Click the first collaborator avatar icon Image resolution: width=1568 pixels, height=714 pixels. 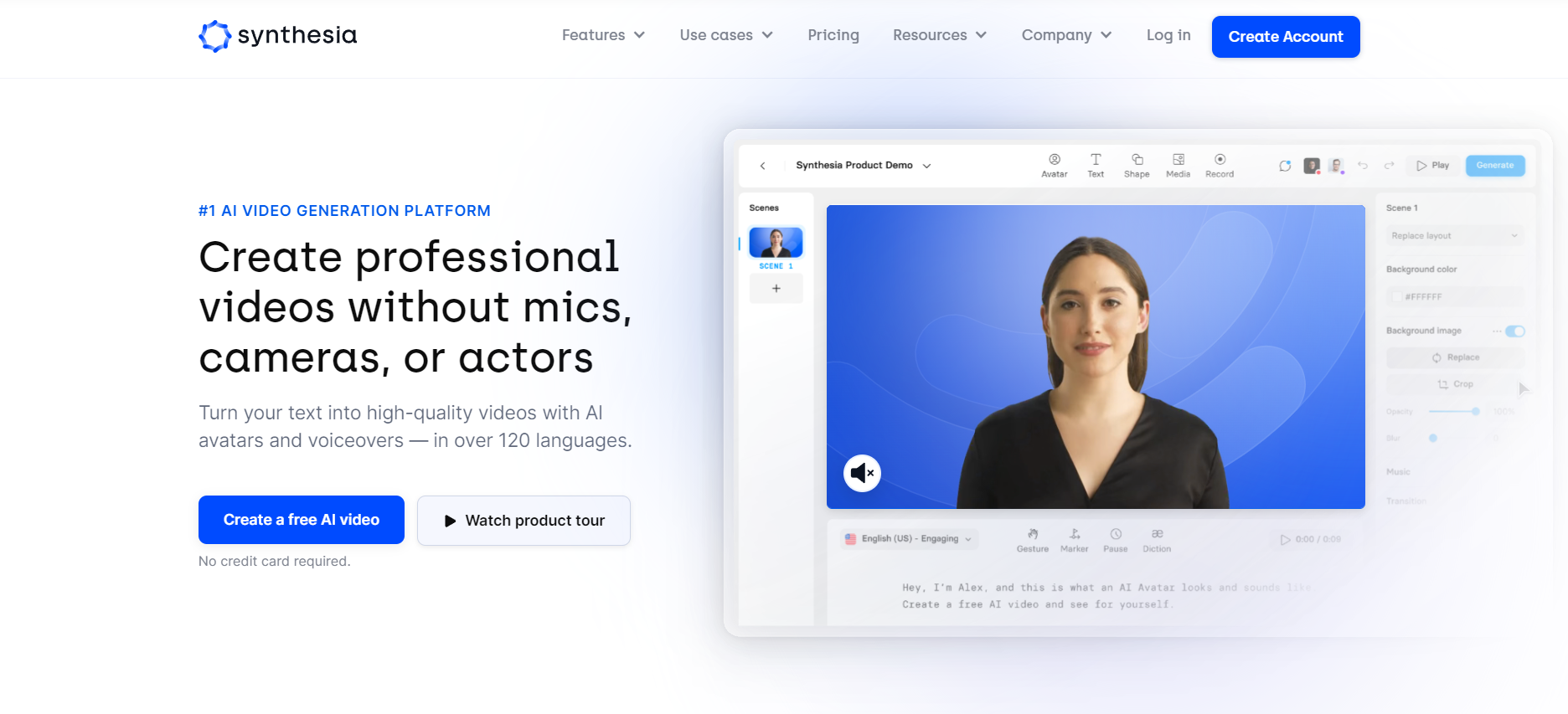tap(1312, 166)
